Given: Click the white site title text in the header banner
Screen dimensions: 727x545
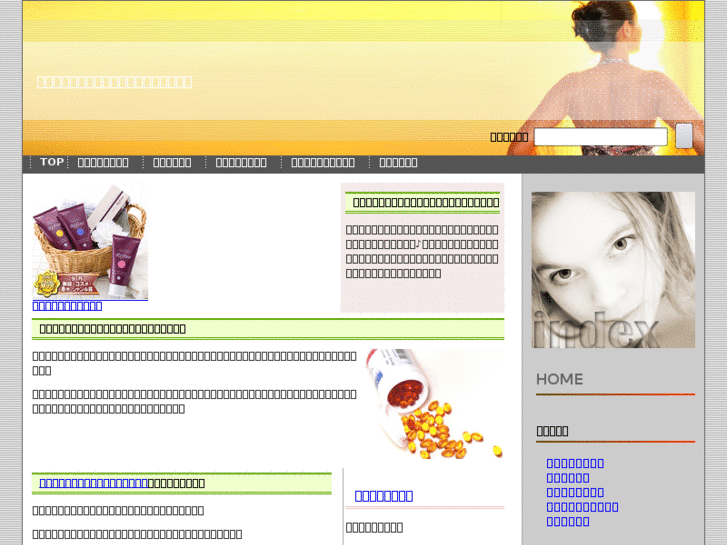Looking at the screenshot, I should [114, 82].
